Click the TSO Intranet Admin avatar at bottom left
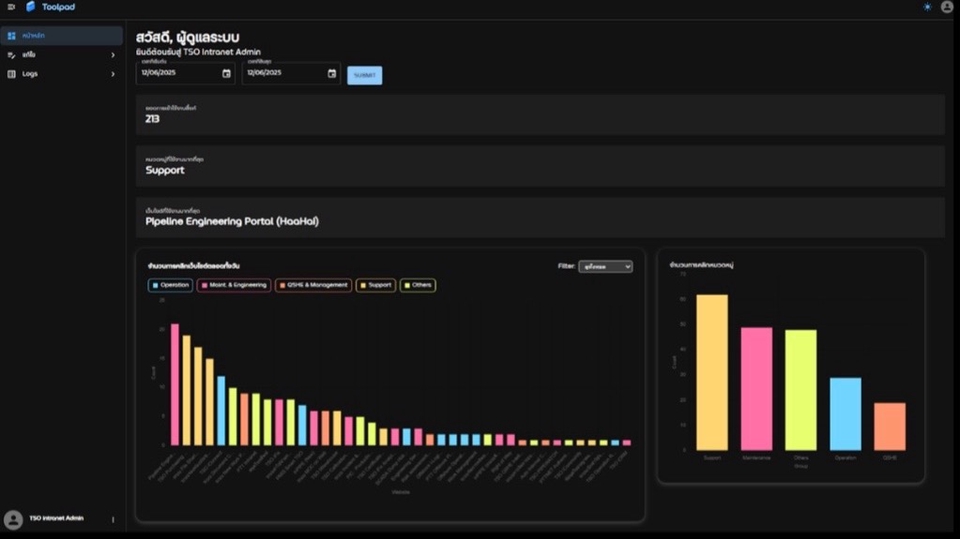Screen dimensions: 960x539 point(13,519)
